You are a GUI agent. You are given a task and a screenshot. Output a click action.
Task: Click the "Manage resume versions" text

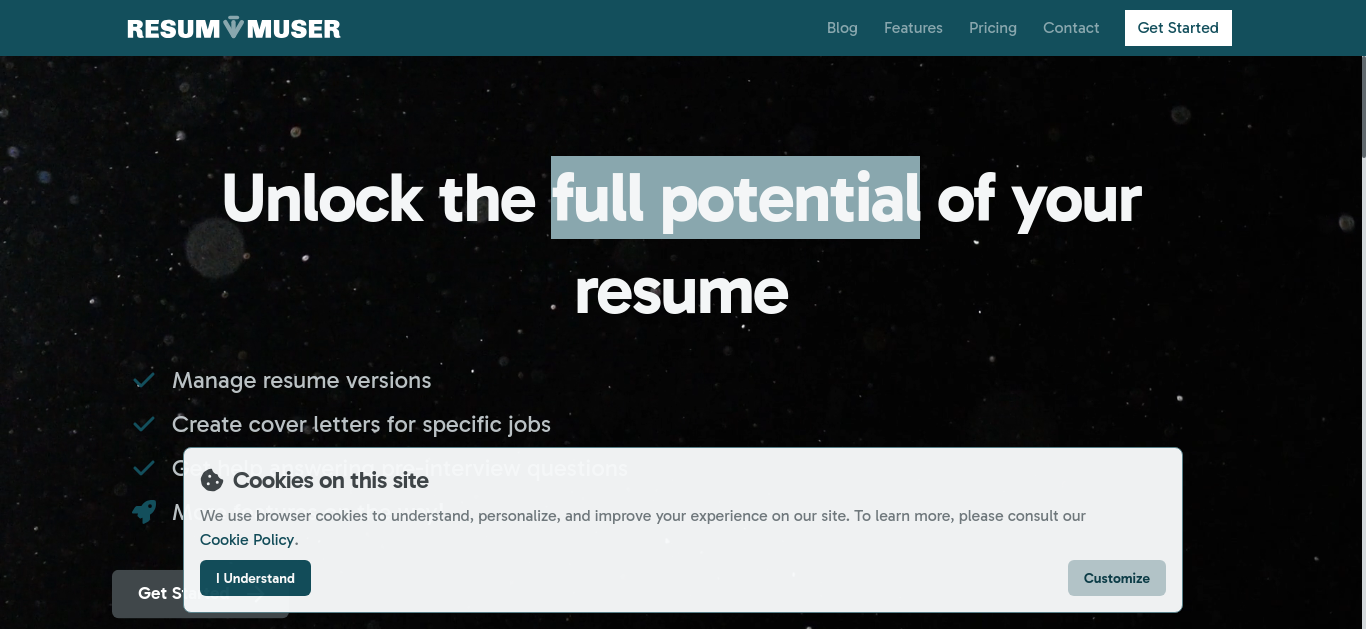pyautogui.click(x=302, y=380)
